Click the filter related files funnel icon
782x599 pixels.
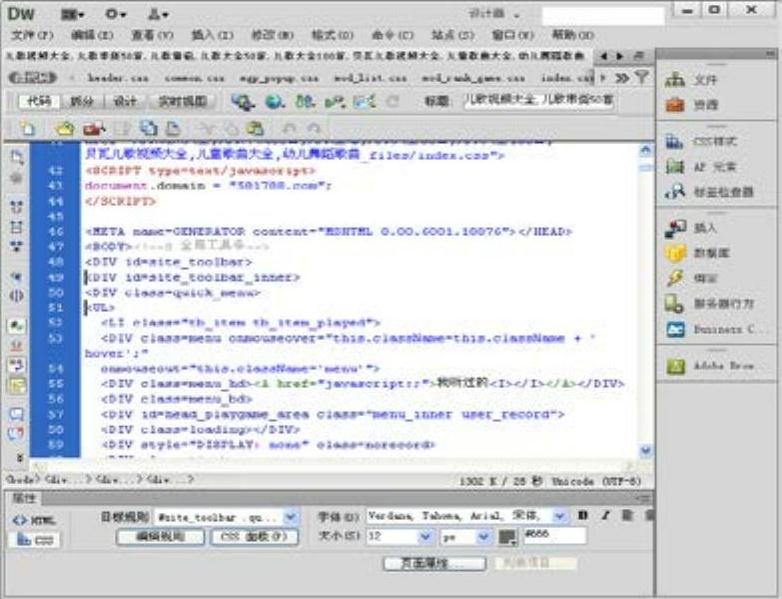coord(642,77)
